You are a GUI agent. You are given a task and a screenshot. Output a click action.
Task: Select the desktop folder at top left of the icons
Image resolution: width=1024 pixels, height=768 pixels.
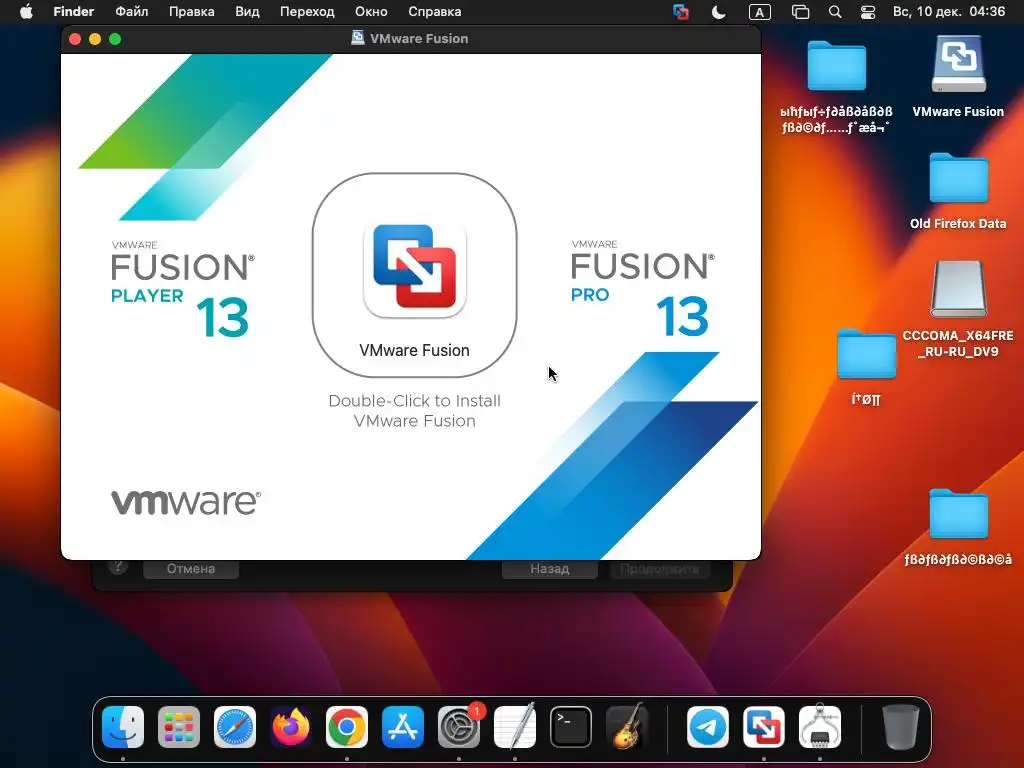pos(837,65)
